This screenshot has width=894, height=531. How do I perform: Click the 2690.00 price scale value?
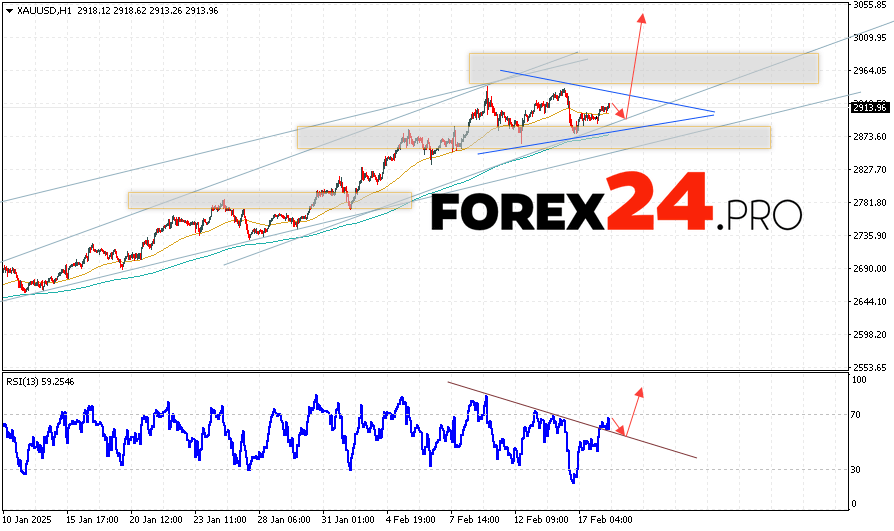tap(869, 268)
